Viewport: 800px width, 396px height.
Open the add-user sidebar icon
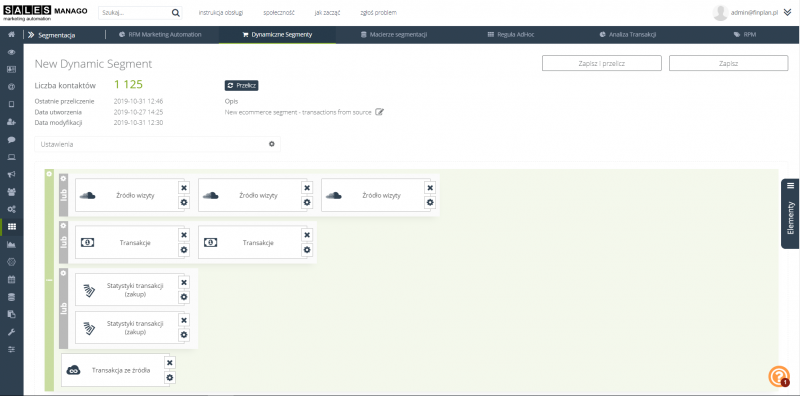click(x=11, y=122)
